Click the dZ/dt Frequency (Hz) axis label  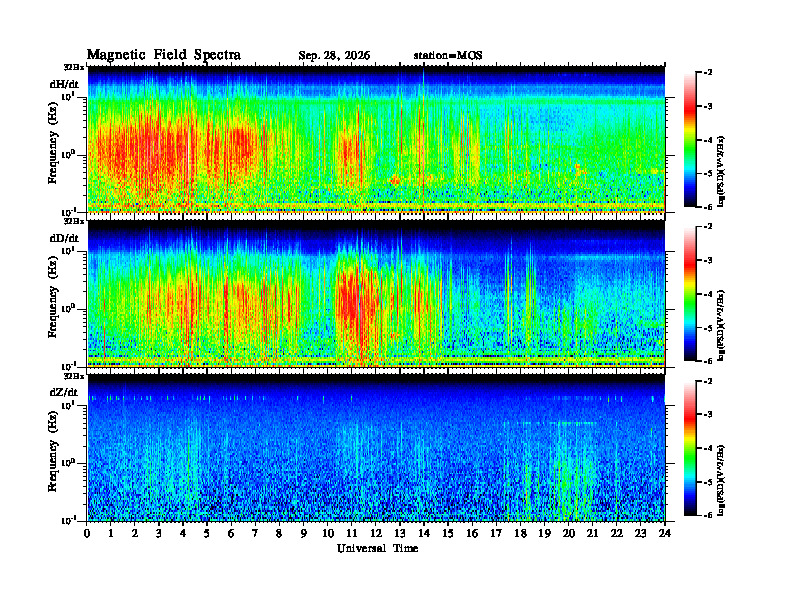click(x=53, y=465)
